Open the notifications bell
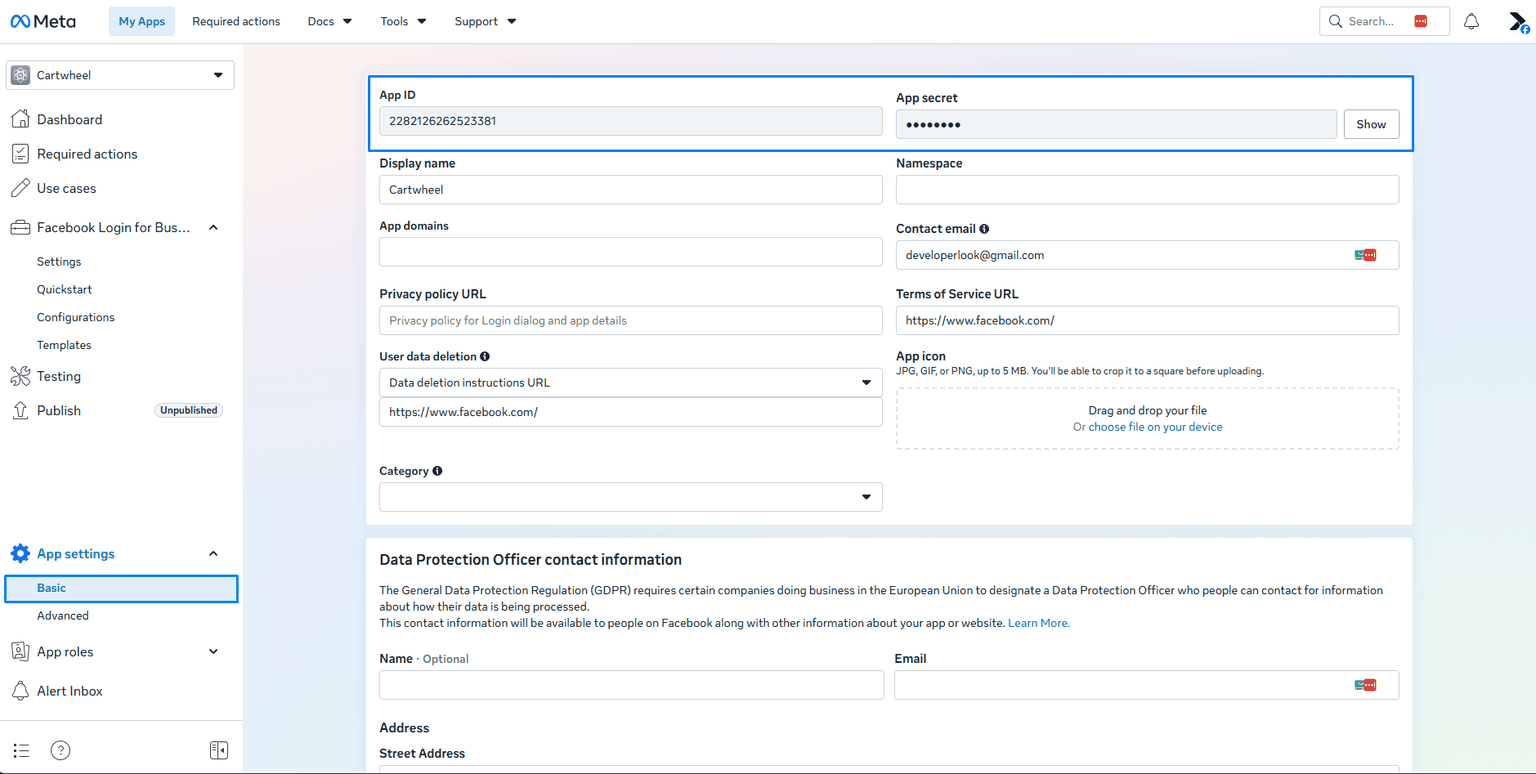1536x774 pixels. pyautogui.click(x=1471, y=21)
